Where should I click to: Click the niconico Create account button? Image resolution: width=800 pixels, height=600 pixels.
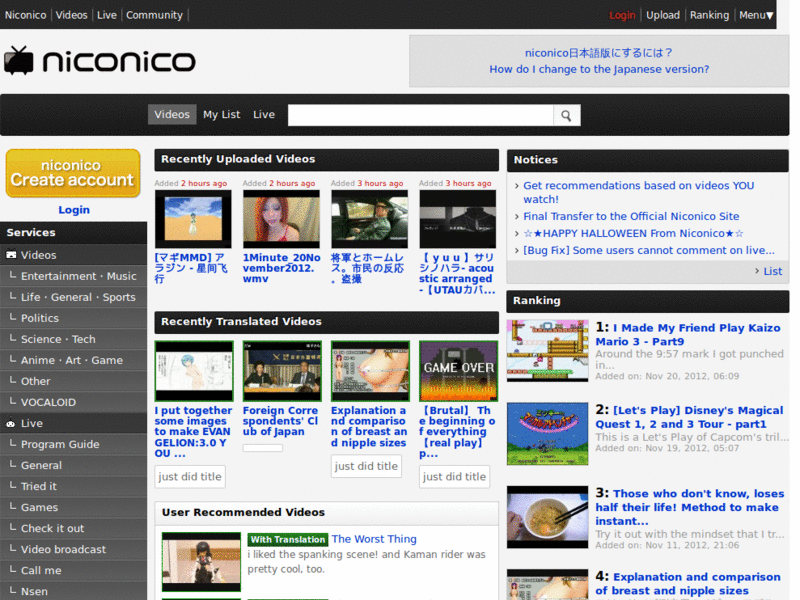coord(73,173)
